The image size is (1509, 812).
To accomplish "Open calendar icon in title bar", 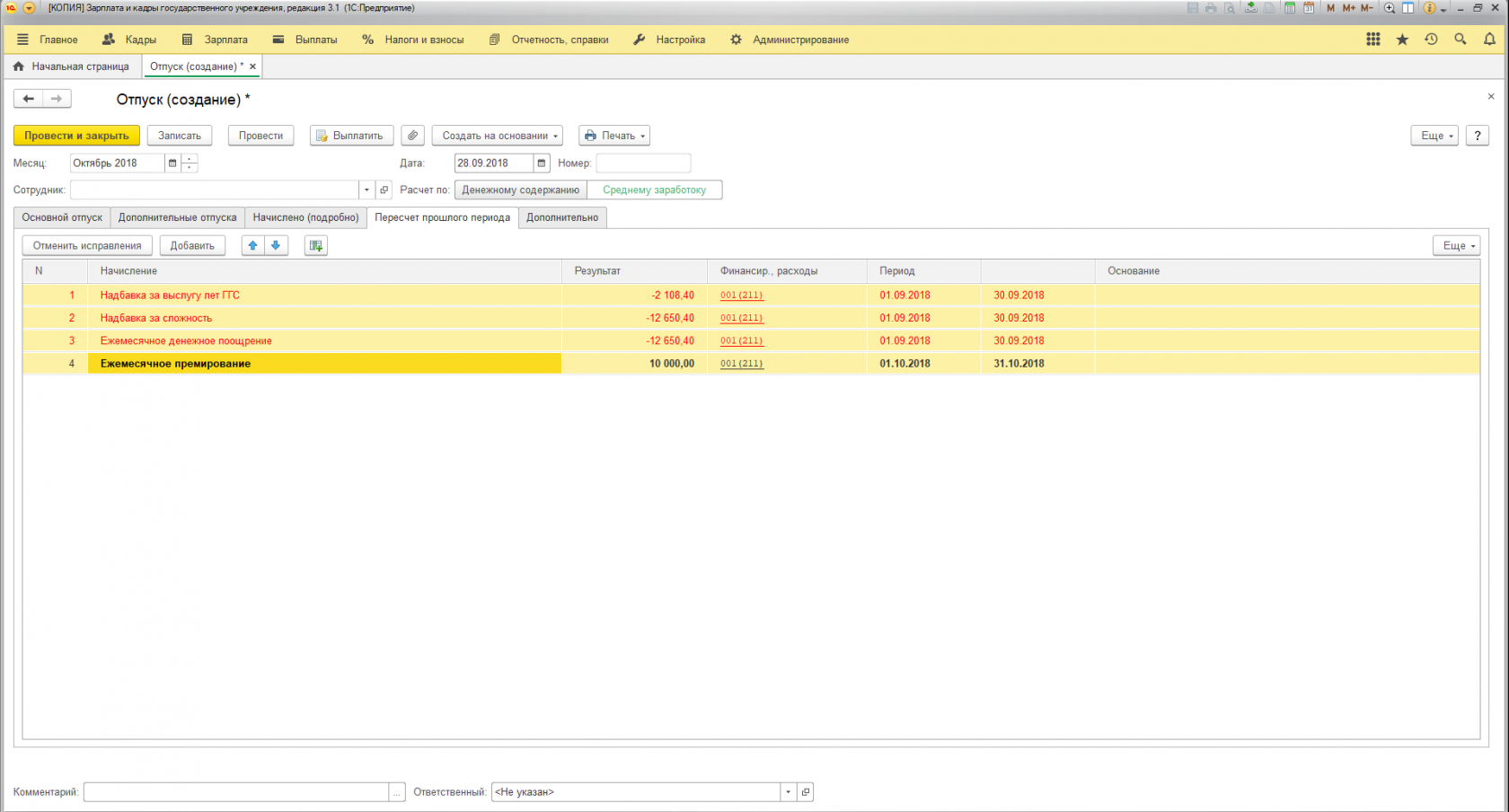I will tap(1309, 8).
